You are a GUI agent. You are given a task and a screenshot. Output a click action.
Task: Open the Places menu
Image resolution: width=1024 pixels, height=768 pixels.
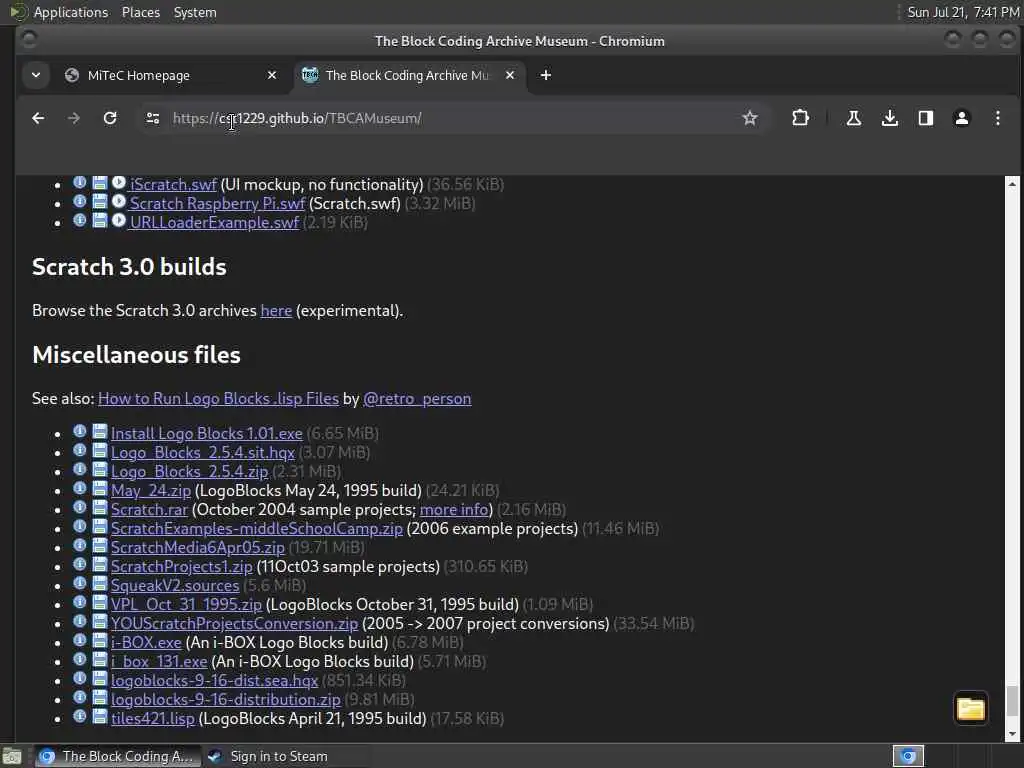[140, 12]
